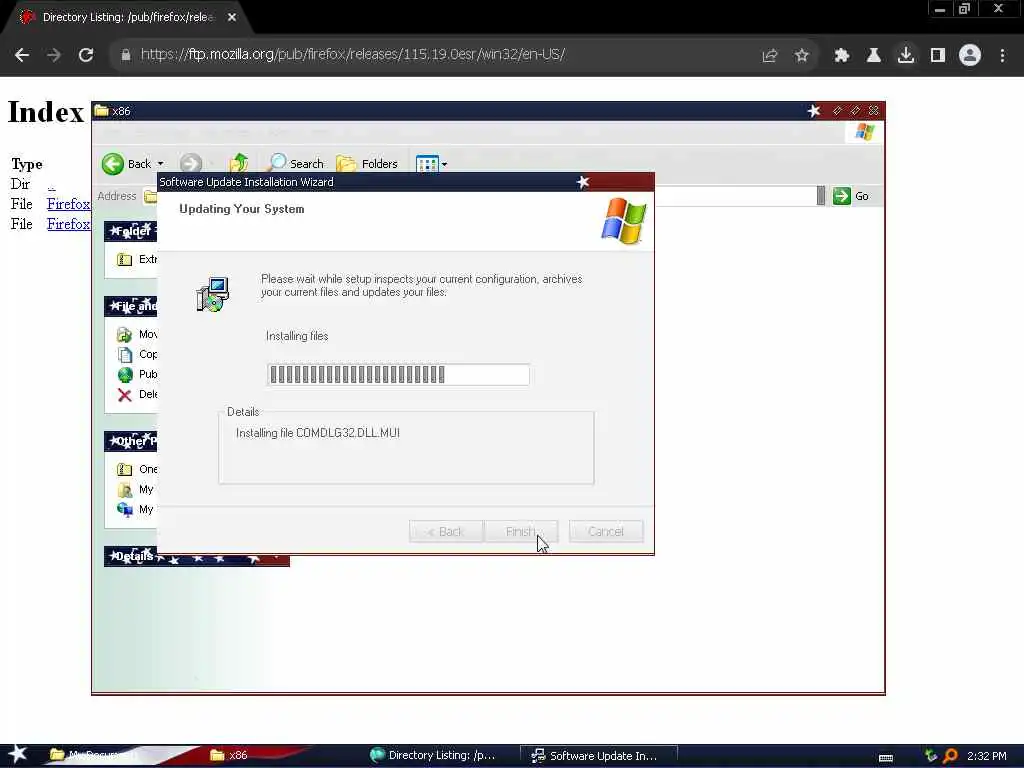
Task: Open Search in the x86 explorer toolbar
Action: coord(296,163)
